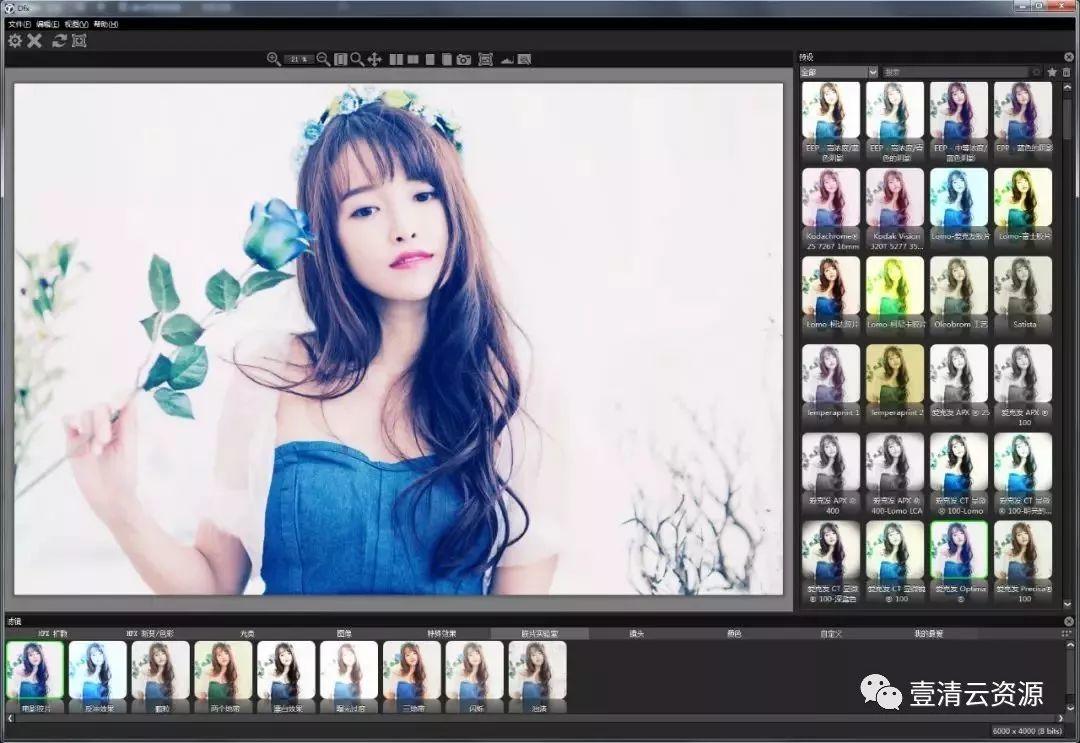
Task: Click the trash icon in presets panel
Action: [1066, 72]
